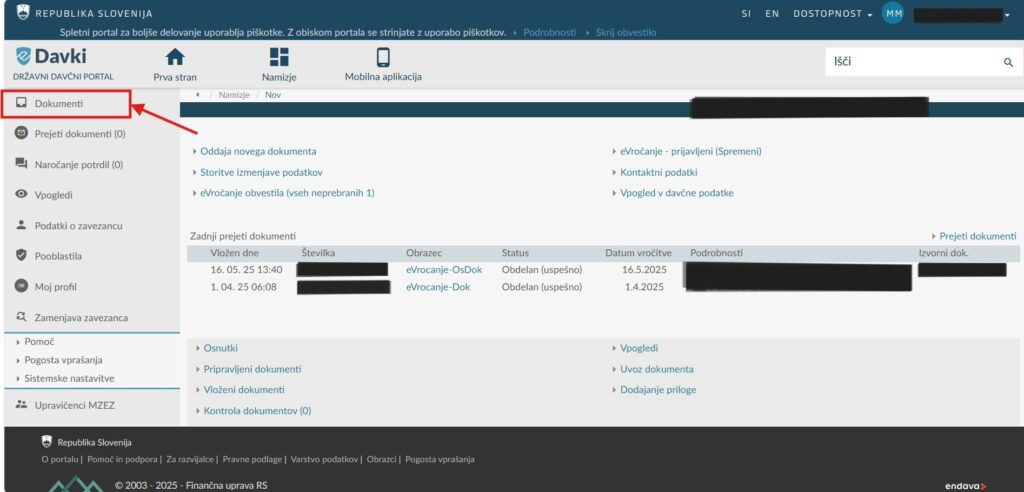The width and height of the screenshot is (1024, 492).
Task: Open the DOSTOPNOST dropdown
Action: [x=832, y=14]
